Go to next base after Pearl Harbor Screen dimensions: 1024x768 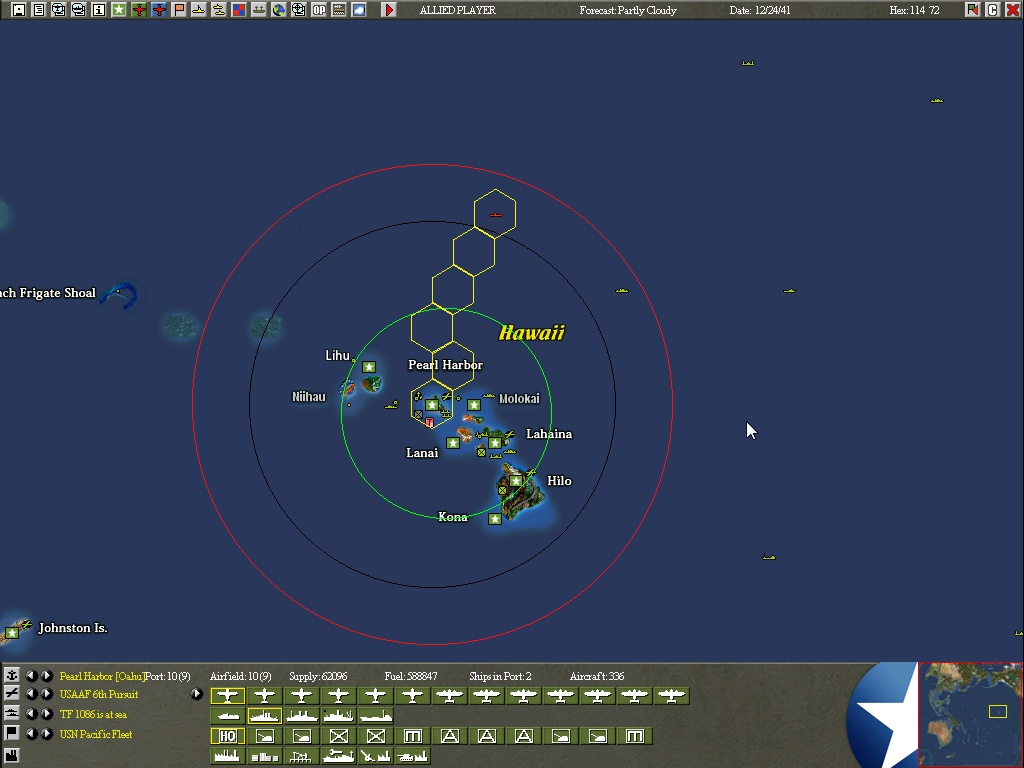pyautogui.click(x=46, y=676)
